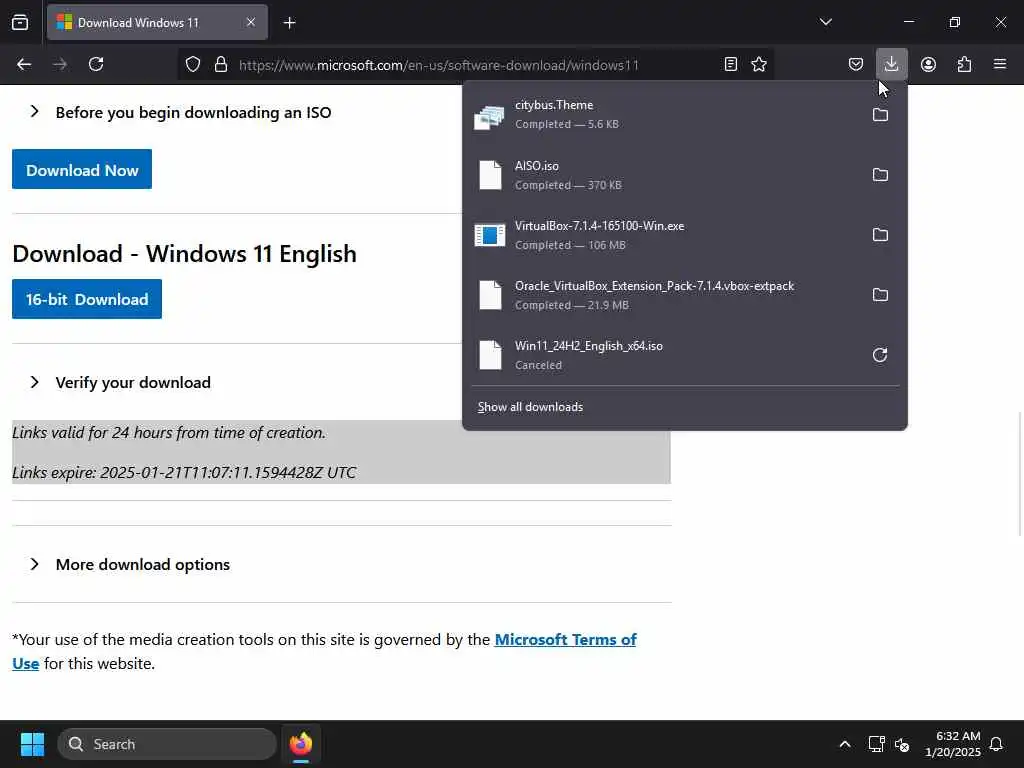
Task: Bookmark this page with star icon
Action: (x=759, y=64)
